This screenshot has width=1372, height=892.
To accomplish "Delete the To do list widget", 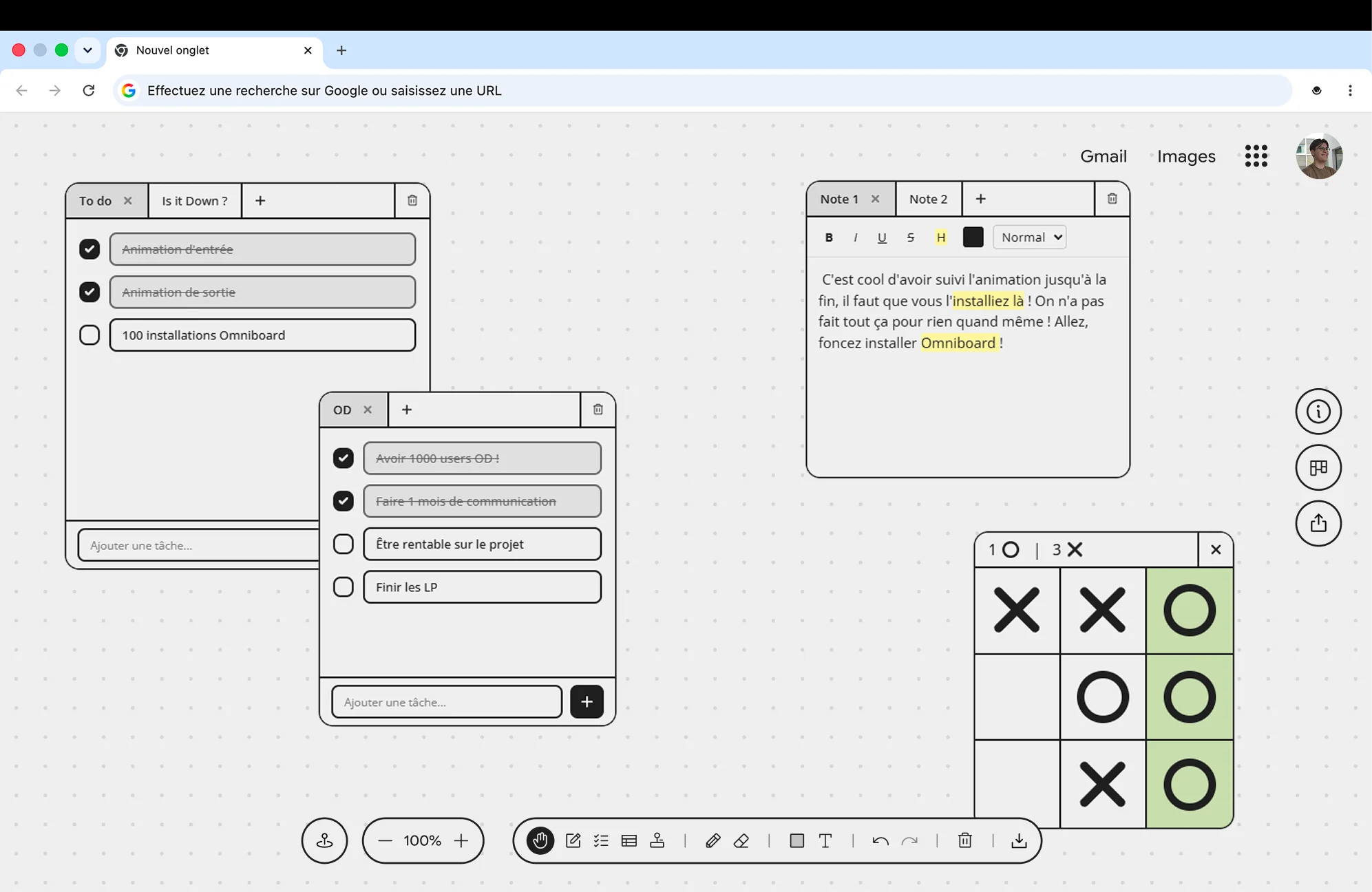I will point(412,200).
